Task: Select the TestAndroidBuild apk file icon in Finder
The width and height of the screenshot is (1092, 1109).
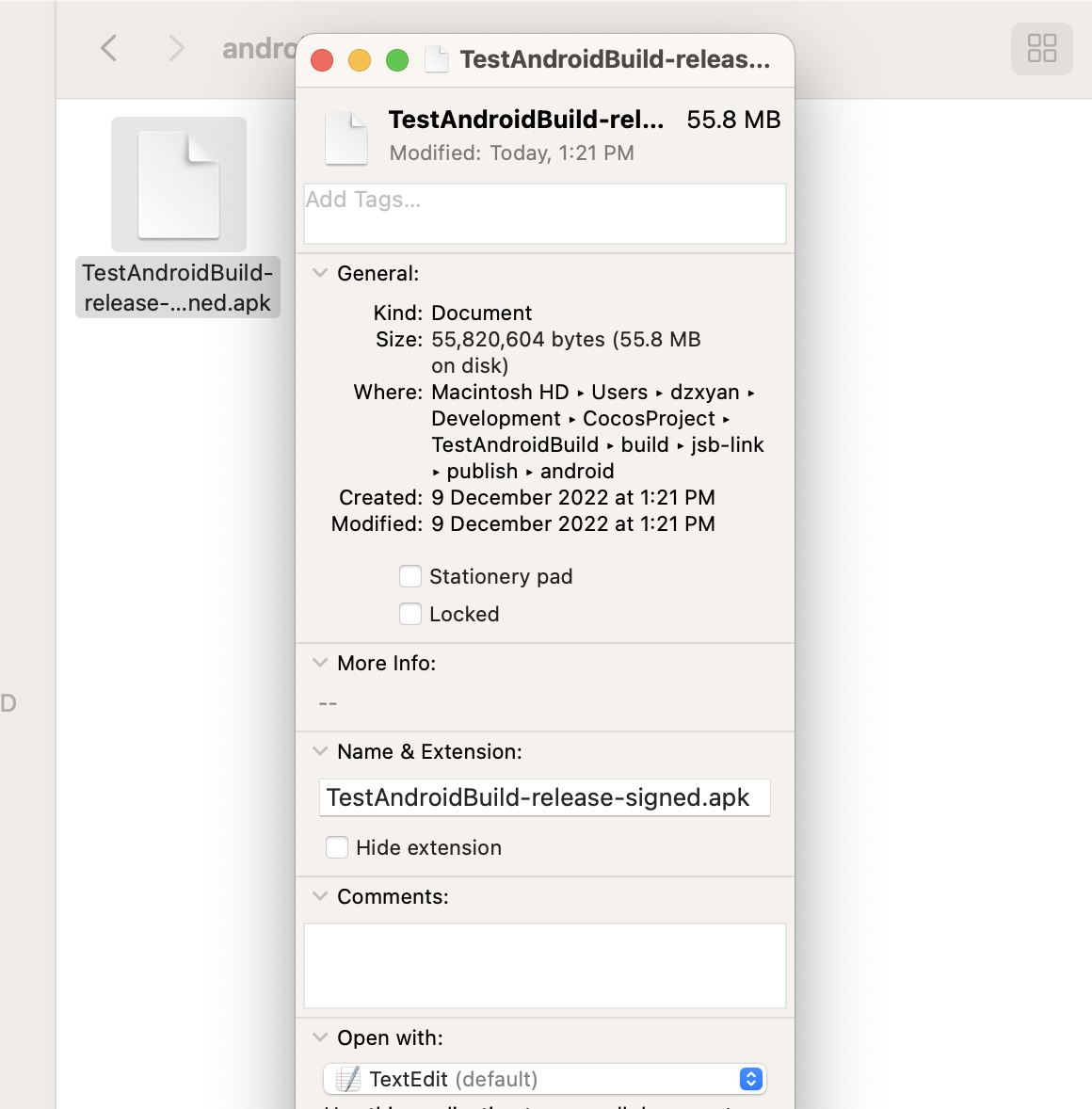Action: (x=178, y=184)
